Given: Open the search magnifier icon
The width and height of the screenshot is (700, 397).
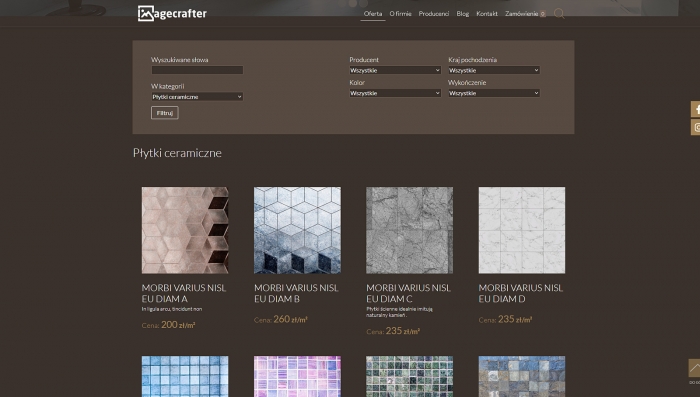Looking at the screenshot, I should click(559, 13).
